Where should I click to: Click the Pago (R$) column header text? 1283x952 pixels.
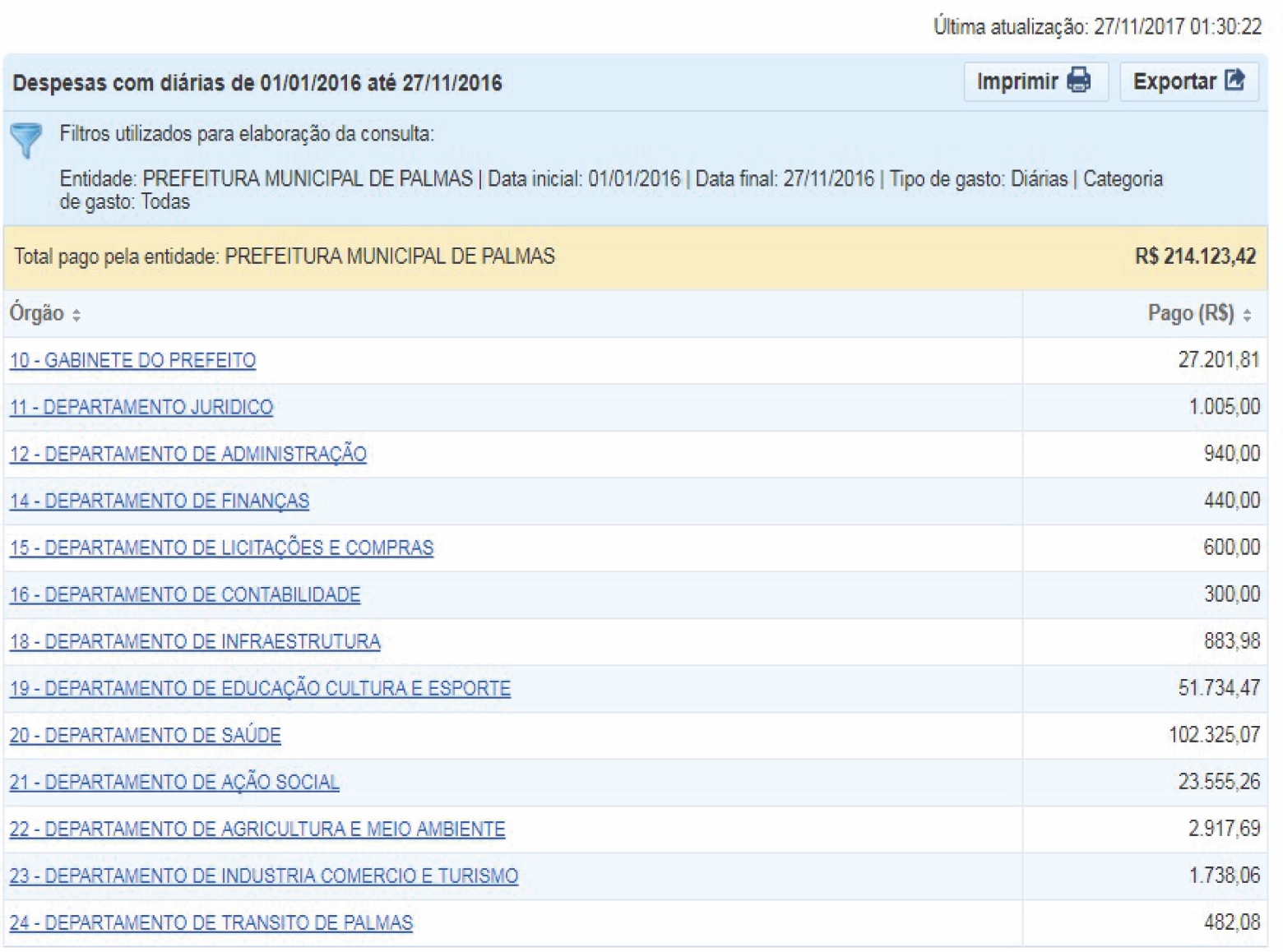1190,313
